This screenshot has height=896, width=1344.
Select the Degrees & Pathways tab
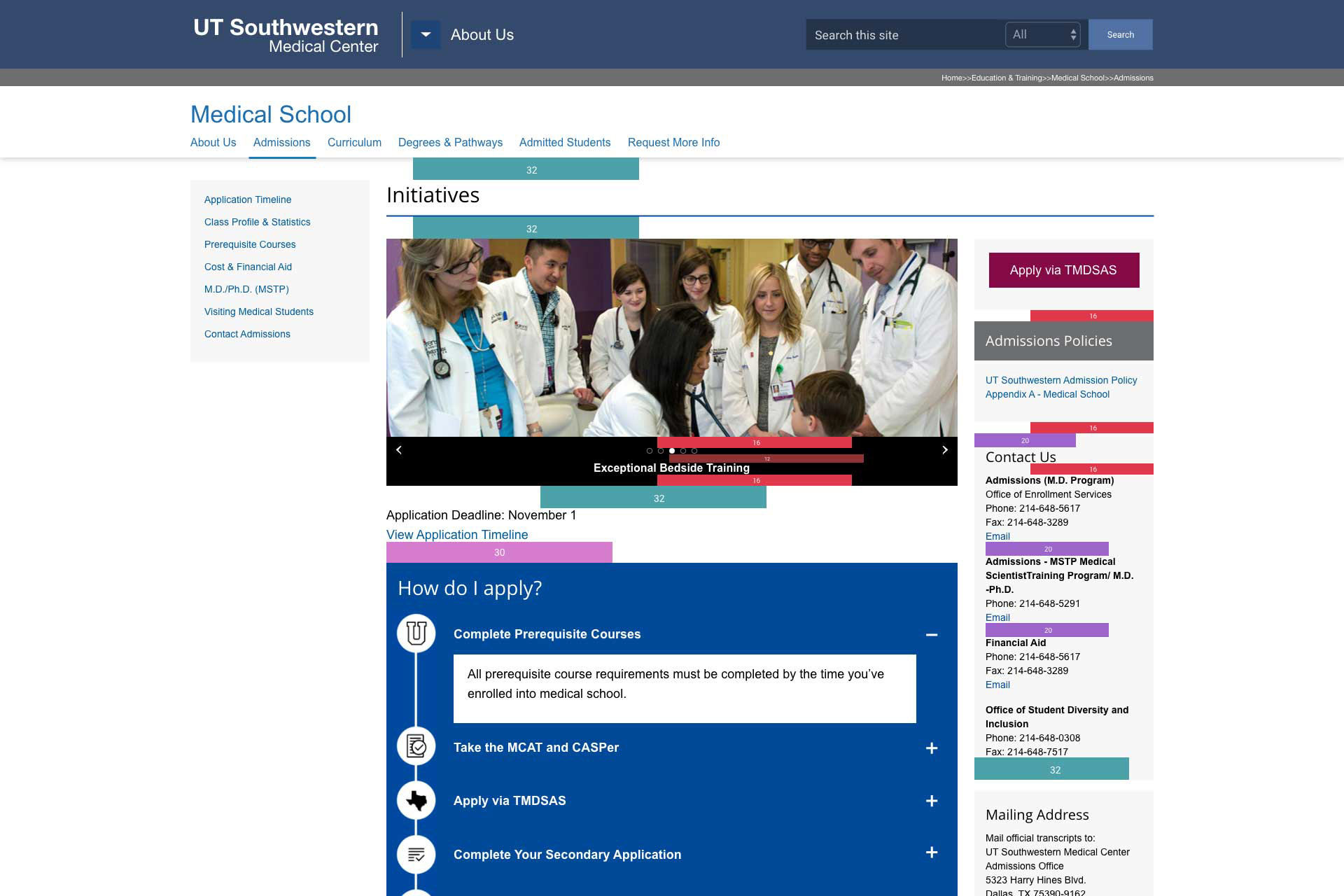(x=450, y=143)
